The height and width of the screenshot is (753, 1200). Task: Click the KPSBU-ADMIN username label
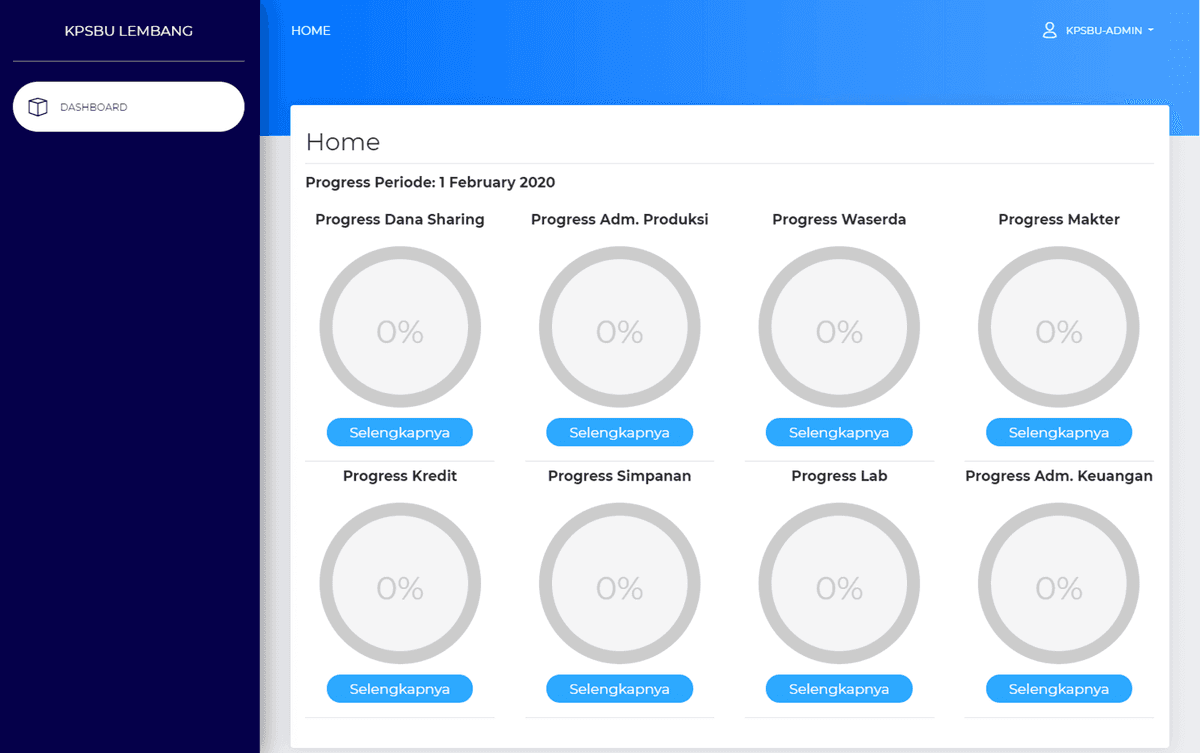1104,31
